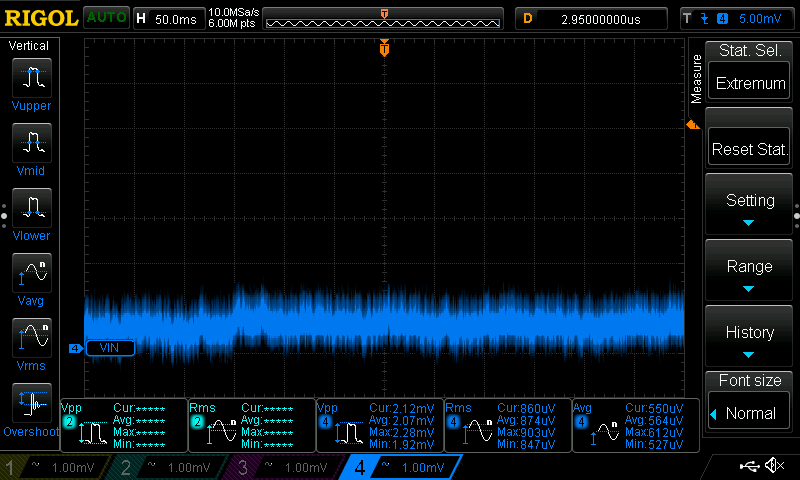Click the Vpp channel 4 waveform icon
Screen dimensions: 800x480
349,433
